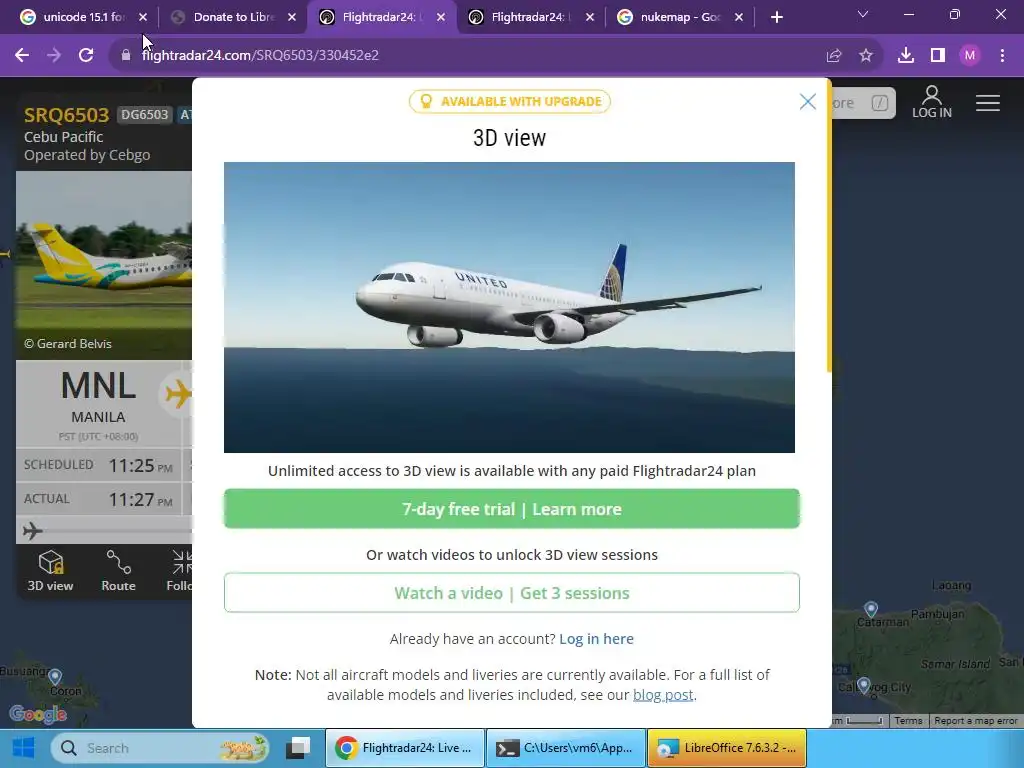Open map Terms link
Screen dimensions: 1024x768
[908, 720]
